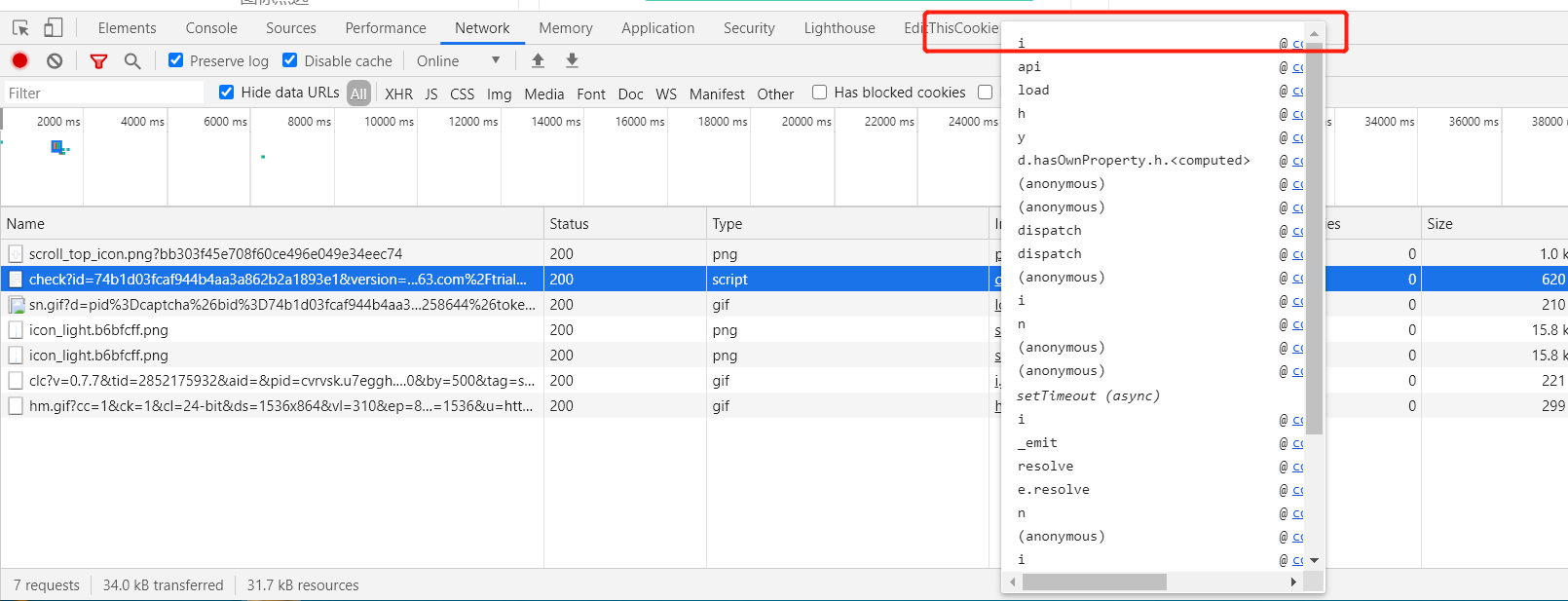Uncheck the Disable cache checkbox
The image size is (1568, 601).
pos(290,60)
